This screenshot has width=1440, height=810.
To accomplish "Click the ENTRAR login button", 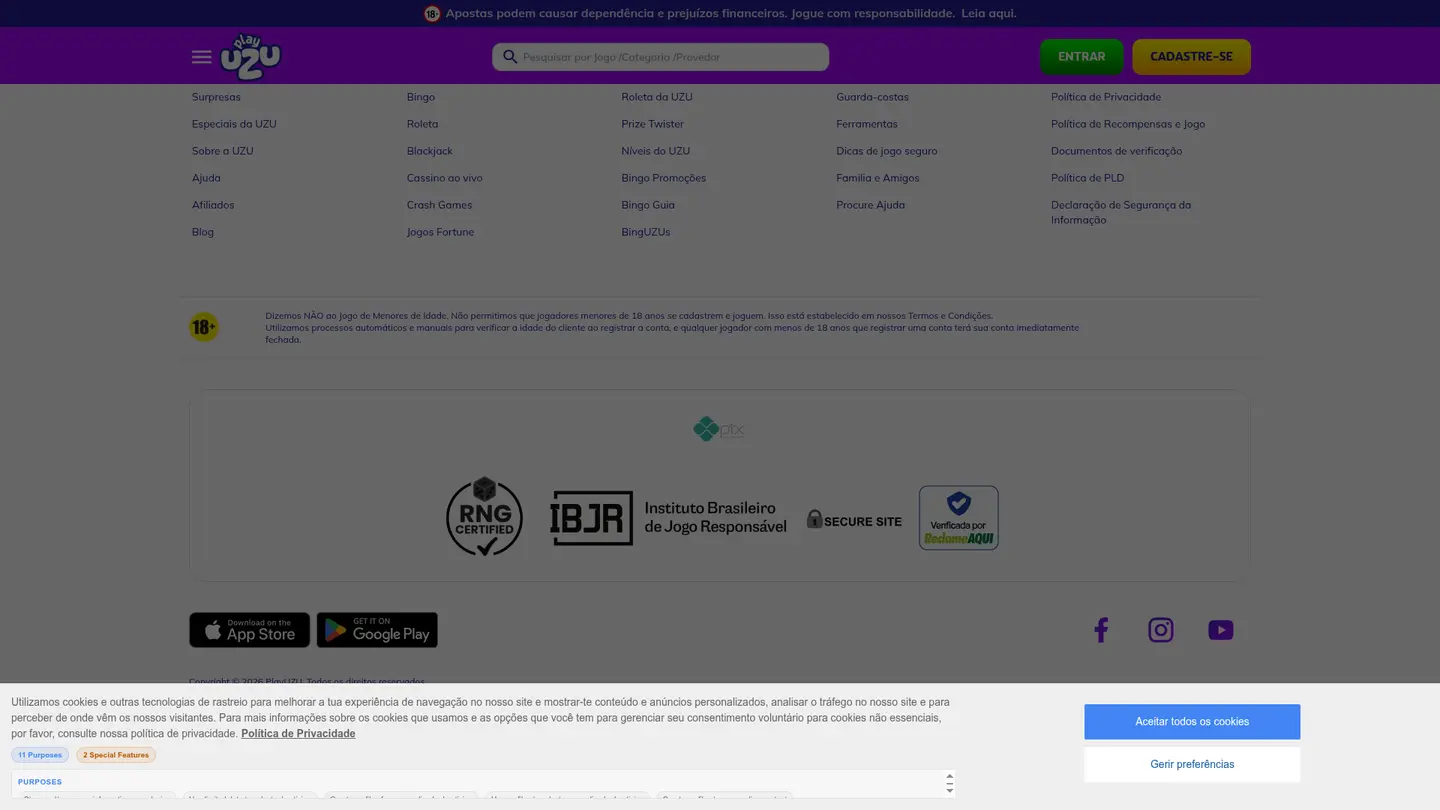I will pyautogui.click(x=1082, y=57).
